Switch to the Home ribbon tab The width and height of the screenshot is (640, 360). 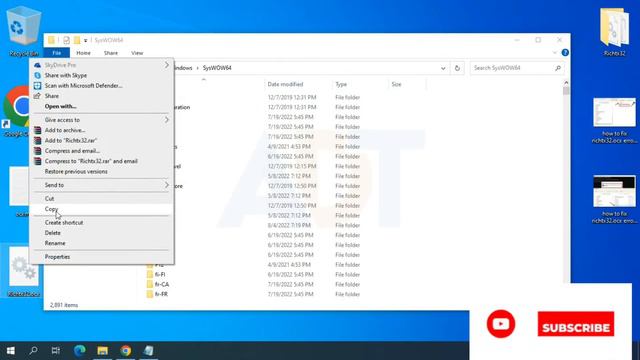[x=83, y=53]
